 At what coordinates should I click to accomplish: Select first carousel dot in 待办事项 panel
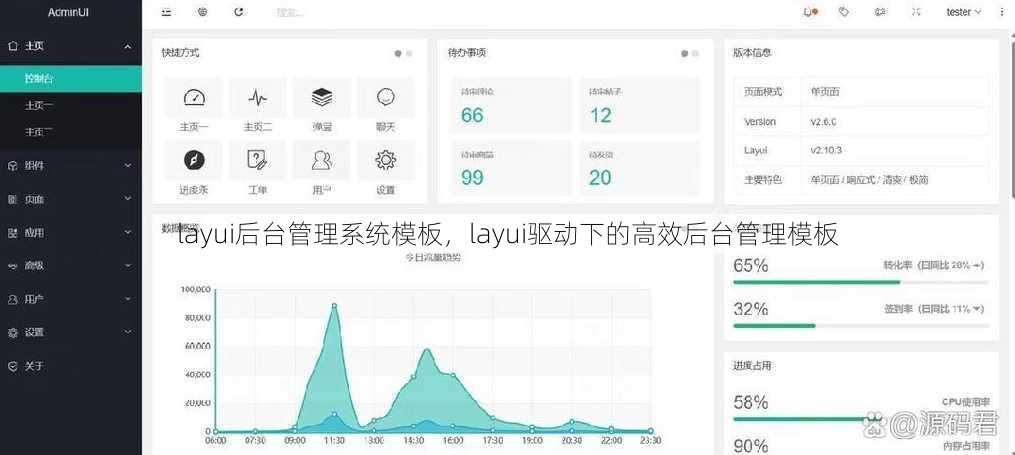(684, 54)
